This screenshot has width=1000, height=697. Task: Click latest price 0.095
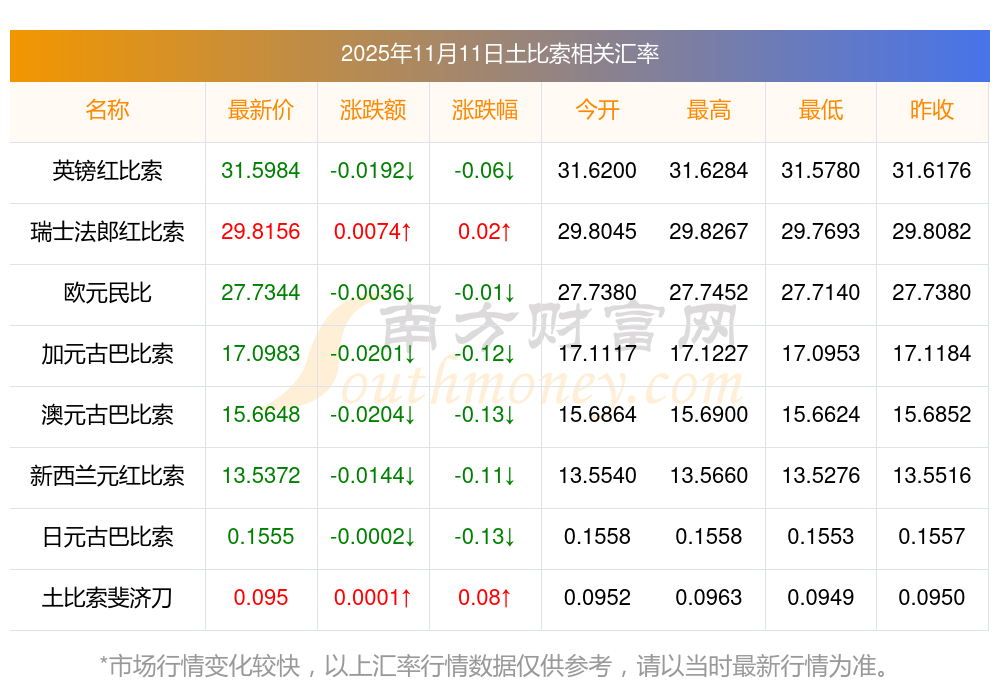click(260, 598)
